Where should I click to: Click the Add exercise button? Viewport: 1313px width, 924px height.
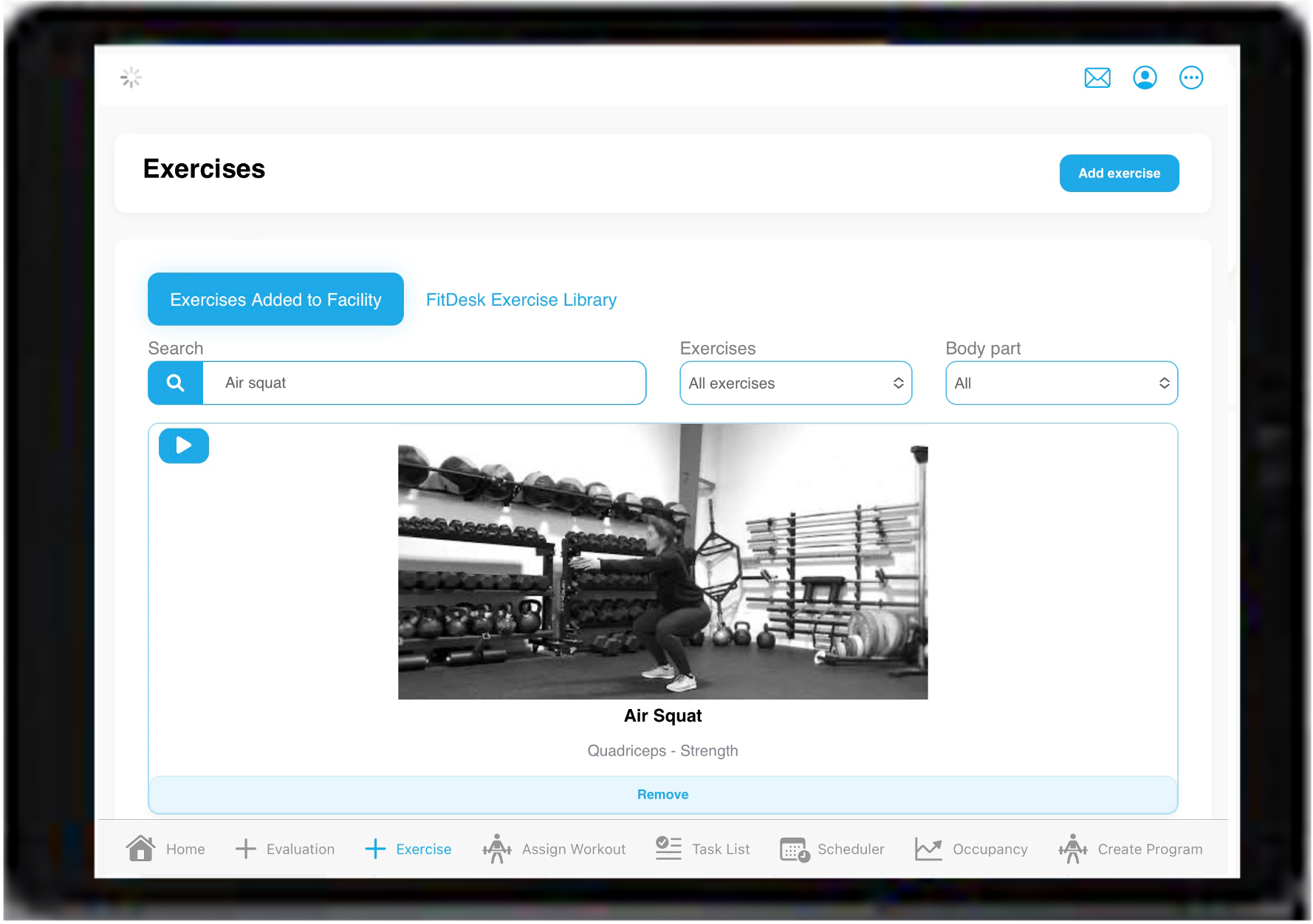[1119, 173]
